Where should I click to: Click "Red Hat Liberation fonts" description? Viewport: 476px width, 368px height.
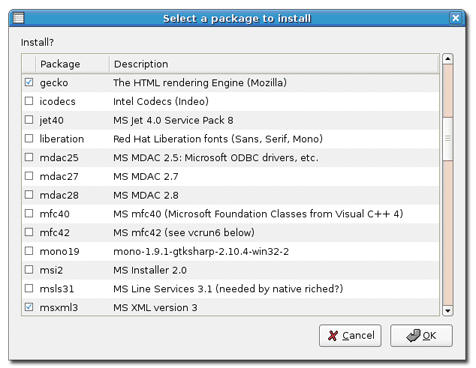[x=218, y=139]
